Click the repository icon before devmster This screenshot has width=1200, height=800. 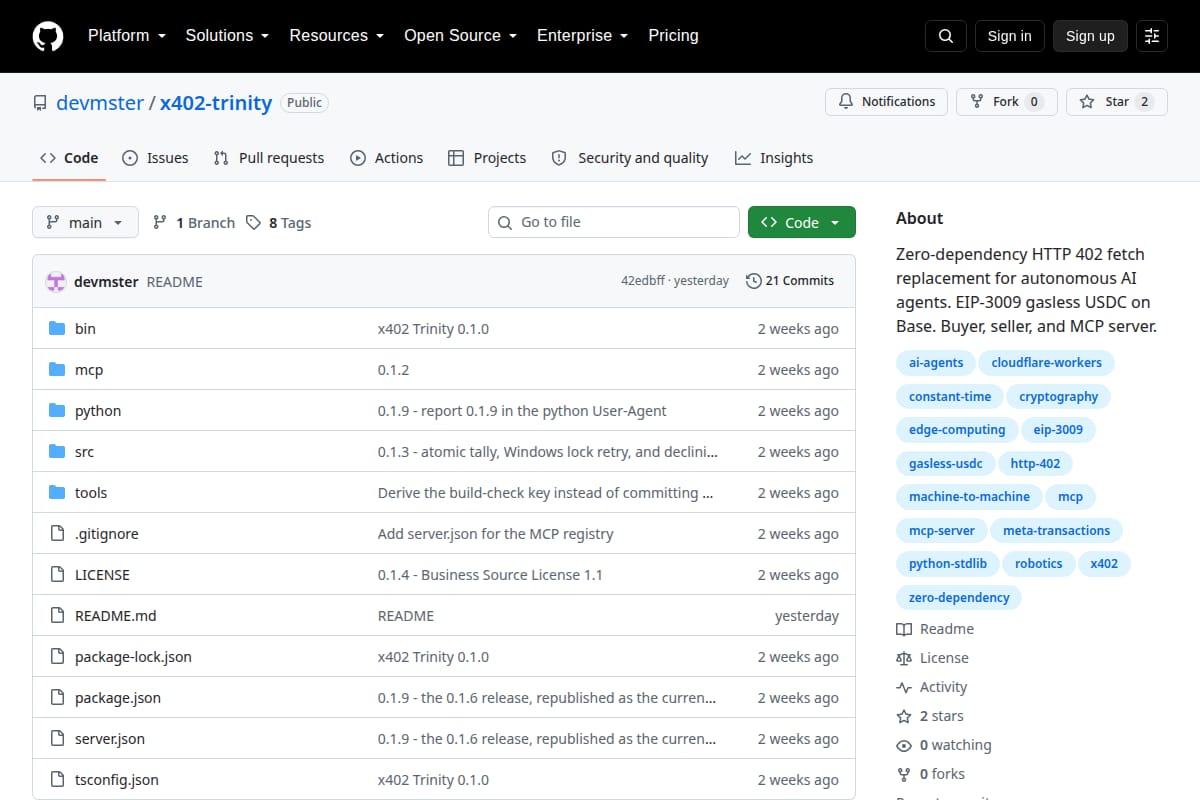[40, 103]
